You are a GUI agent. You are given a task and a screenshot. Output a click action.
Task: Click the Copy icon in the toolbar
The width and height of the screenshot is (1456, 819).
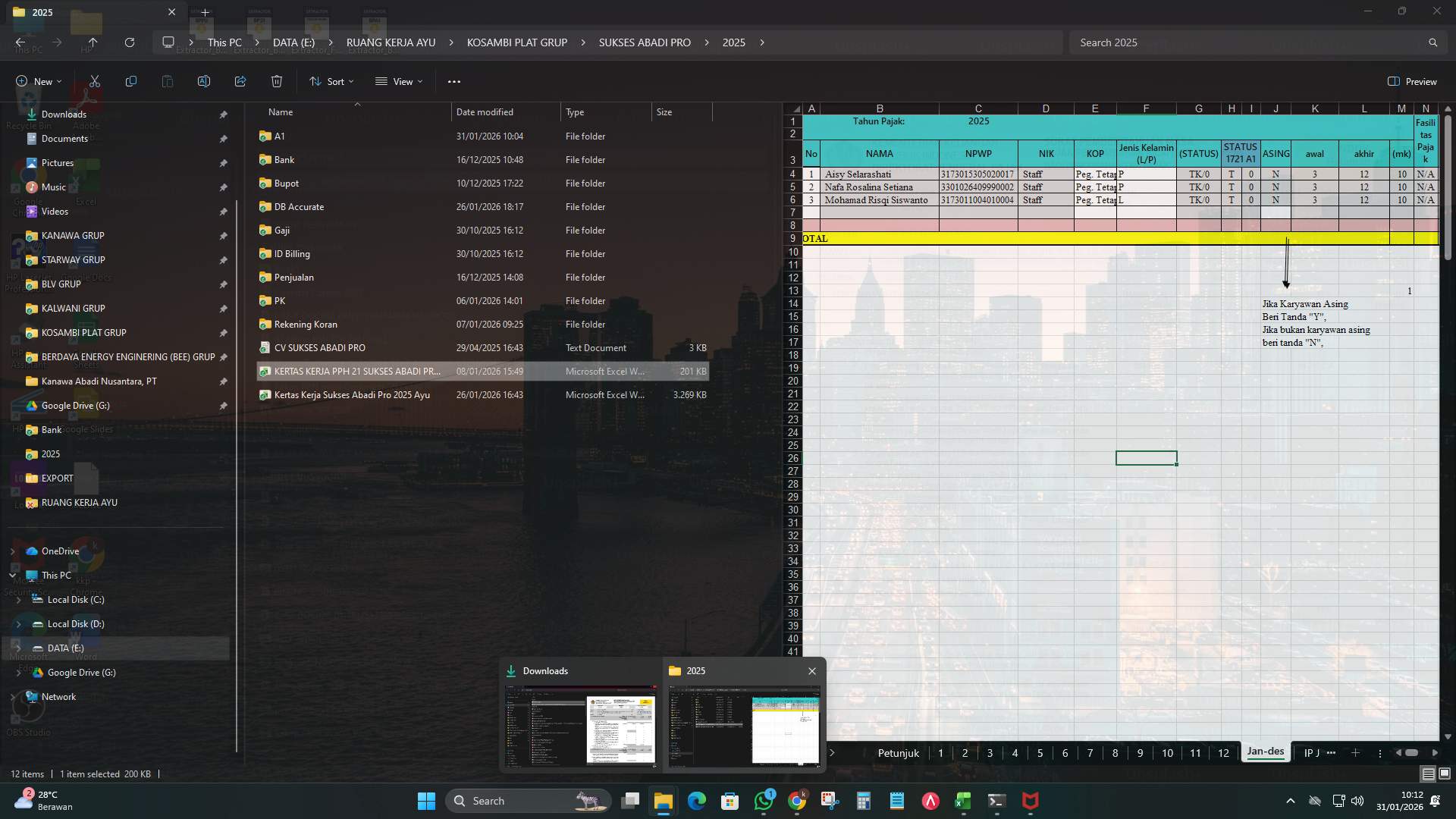(x=130, y=81)
